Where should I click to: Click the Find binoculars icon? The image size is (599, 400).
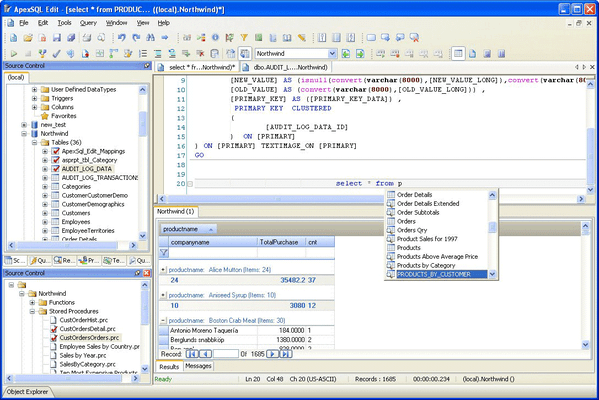point(150,37)
